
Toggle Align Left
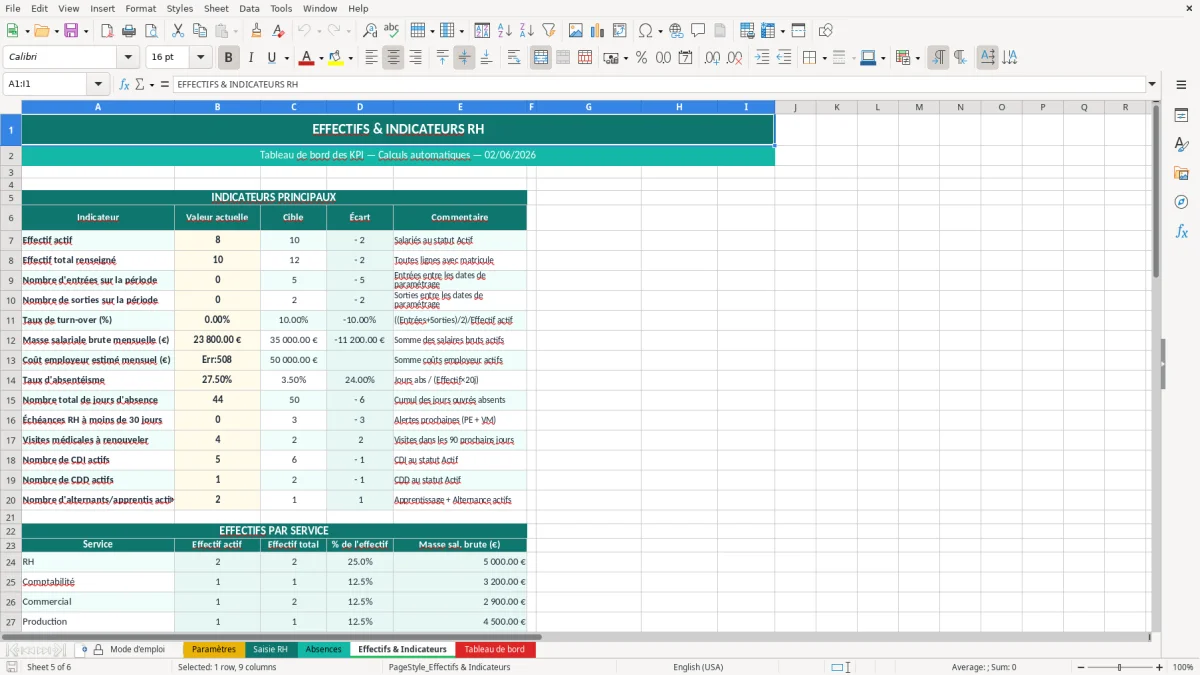coord(371,58)
